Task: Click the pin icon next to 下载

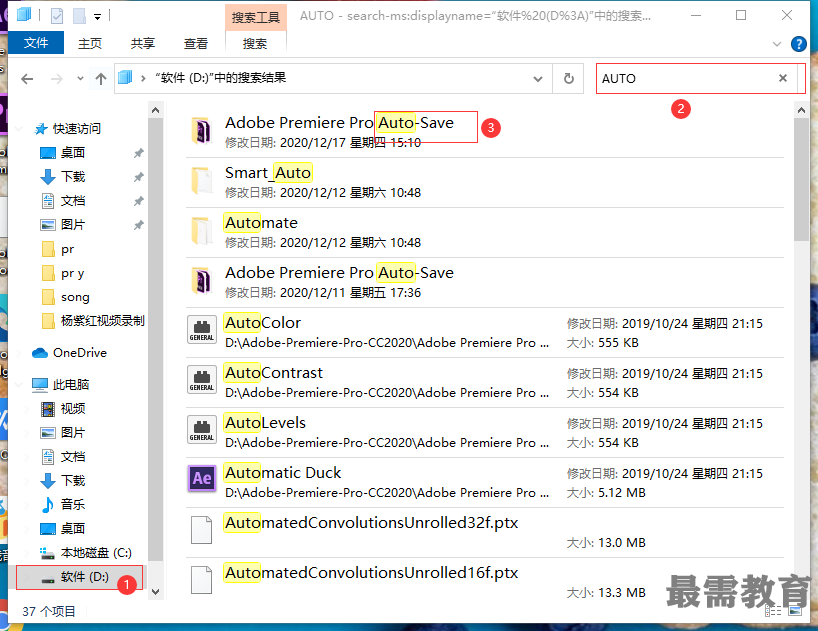Action: coord(138,177)
